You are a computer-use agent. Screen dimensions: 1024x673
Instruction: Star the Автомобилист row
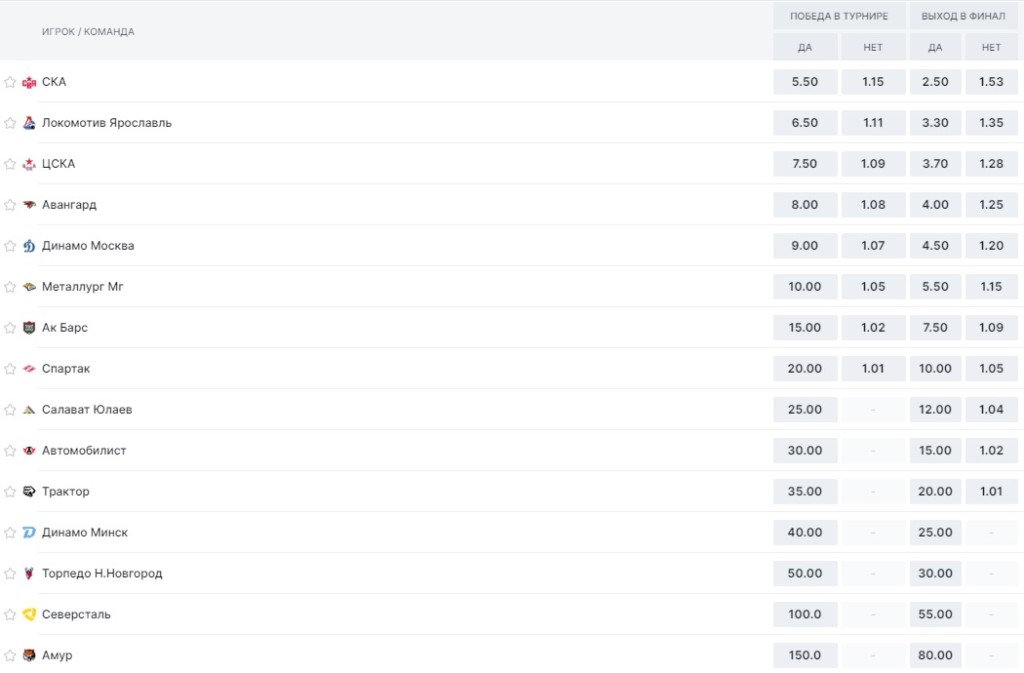10,450
